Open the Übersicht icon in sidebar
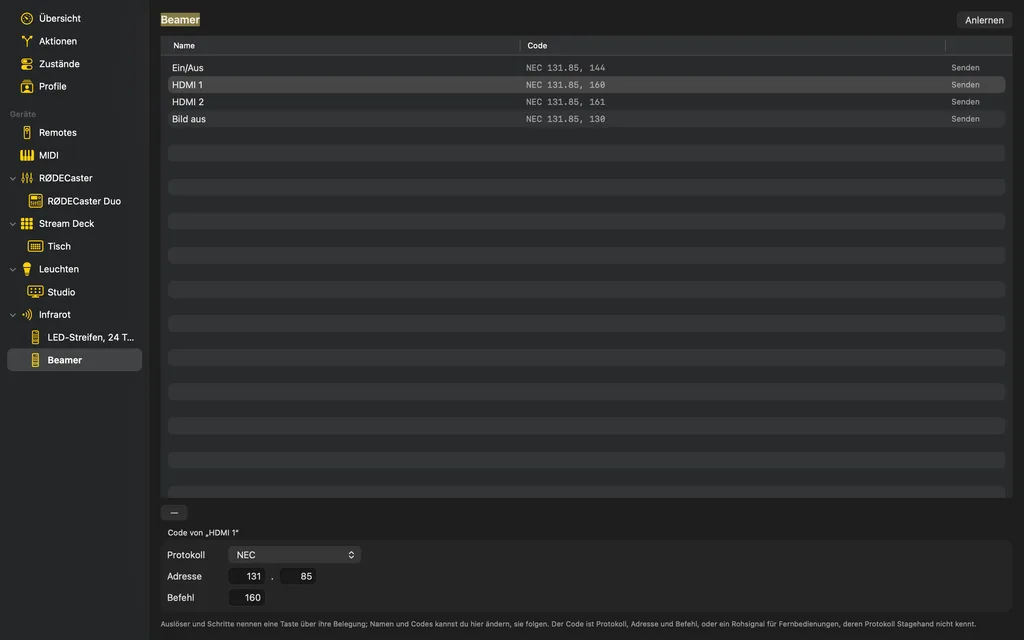 tap(27, 18)
